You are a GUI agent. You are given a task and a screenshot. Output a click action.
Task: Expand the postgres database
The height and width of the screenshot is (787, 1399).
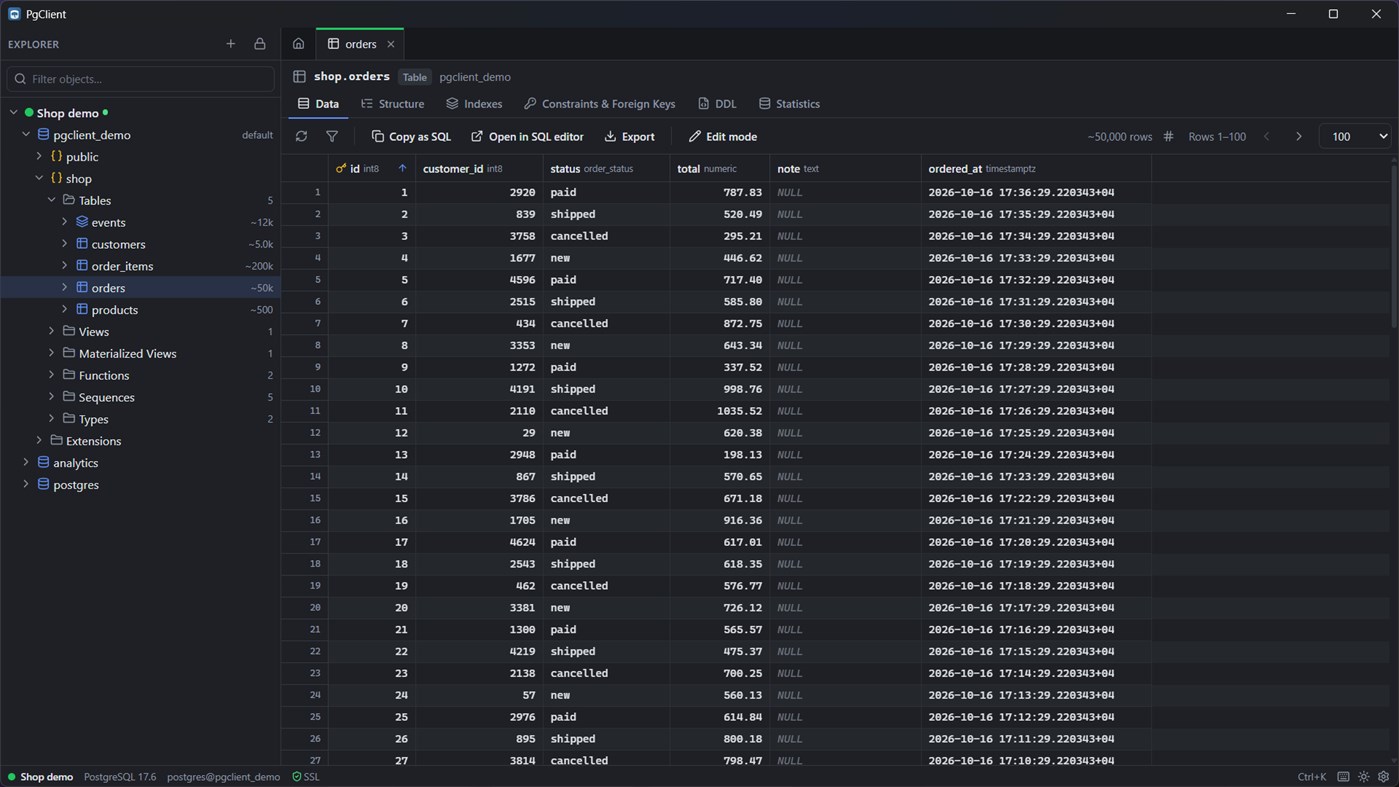pos(27,485)
